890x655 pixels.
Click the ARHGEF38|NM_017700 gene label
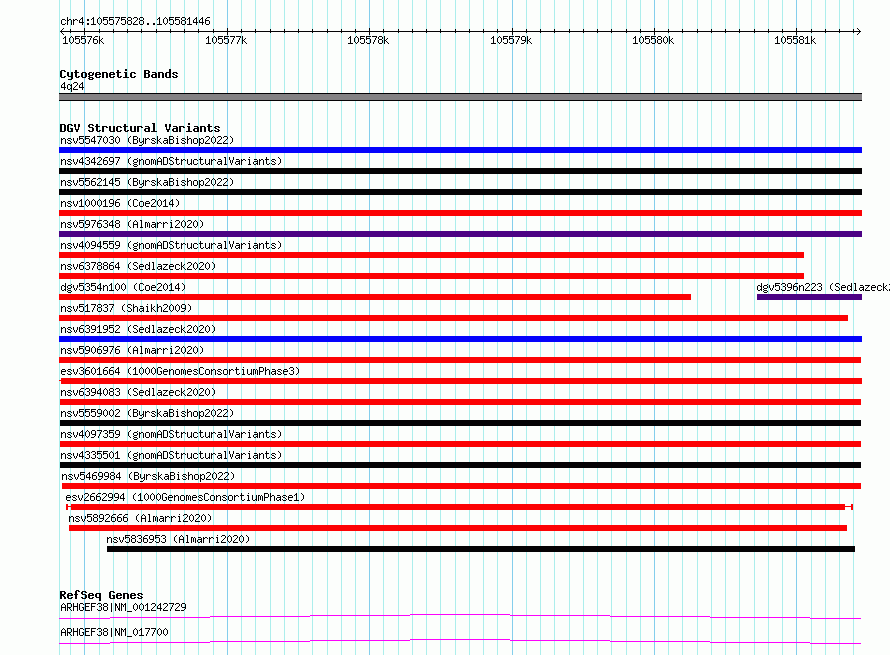(x=114, y=632)
